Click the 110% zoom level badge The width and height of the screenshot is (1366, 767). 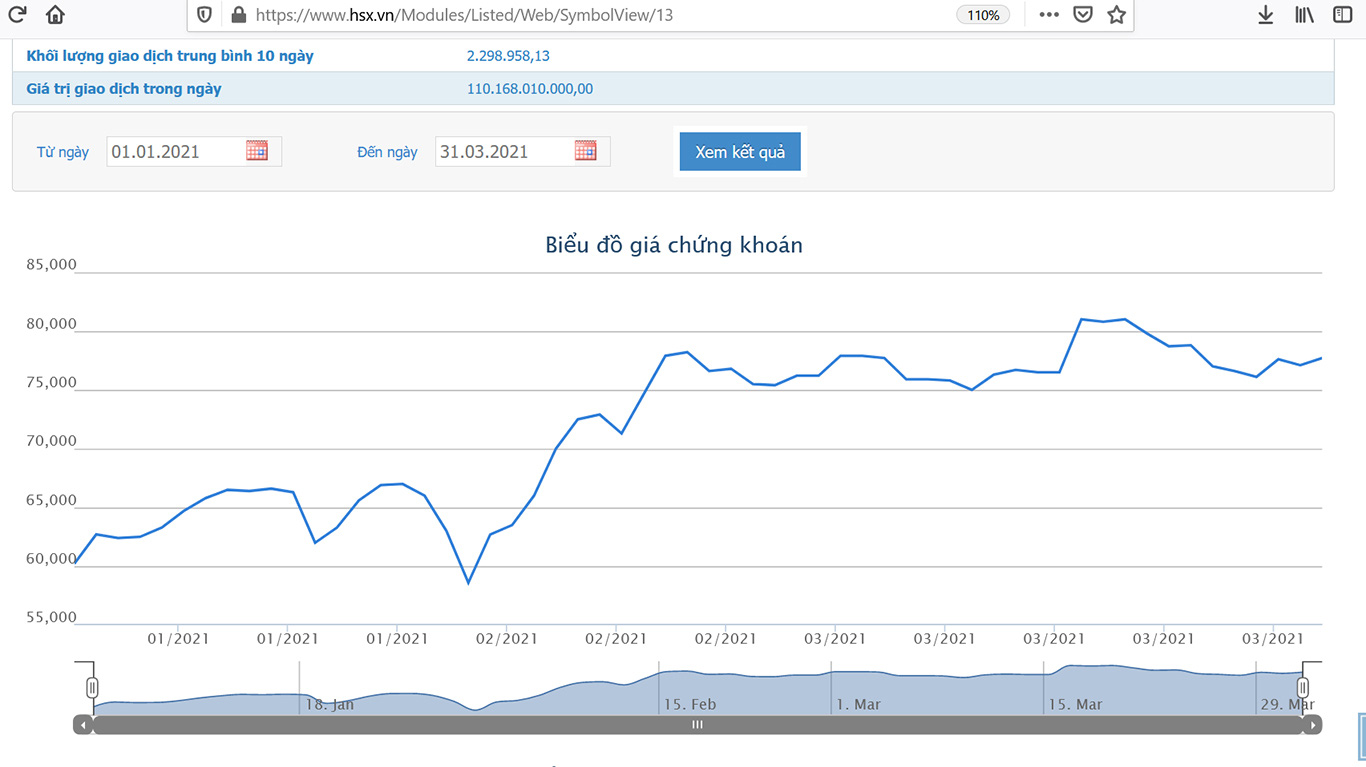coord(983,15)
